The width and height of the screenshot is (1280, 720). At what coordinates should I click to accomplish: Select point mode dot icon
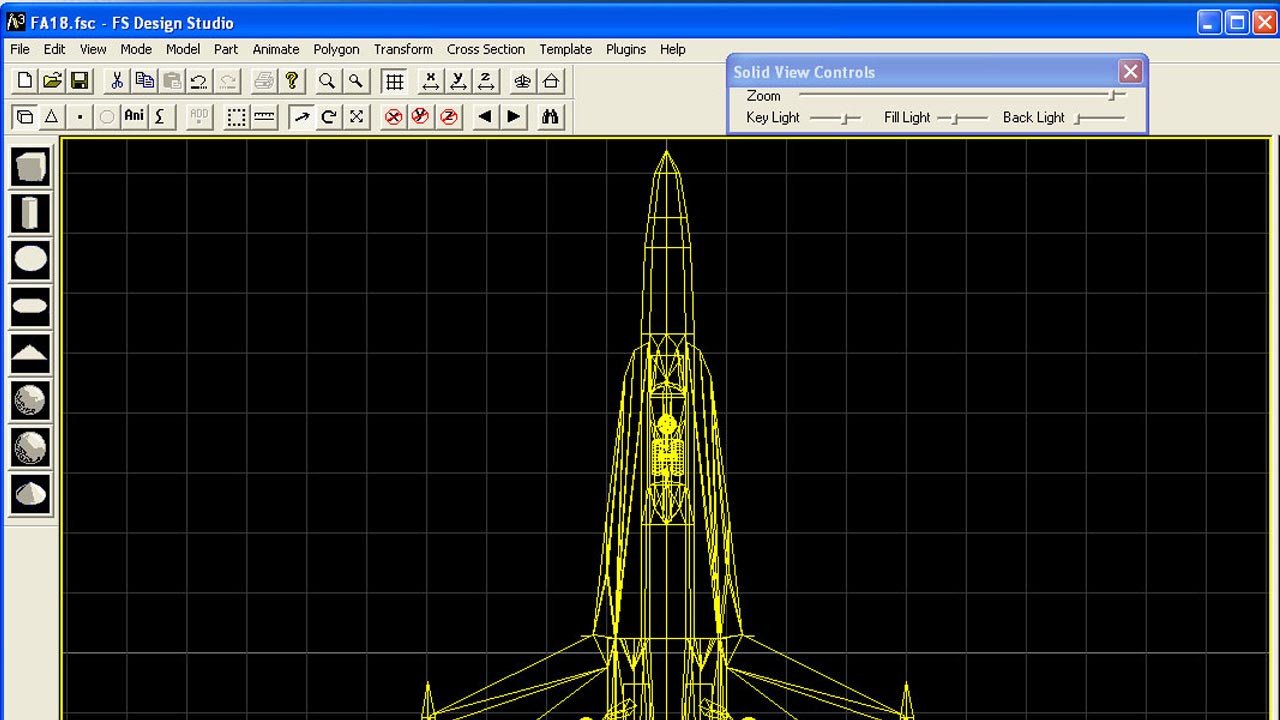(79, 117)
